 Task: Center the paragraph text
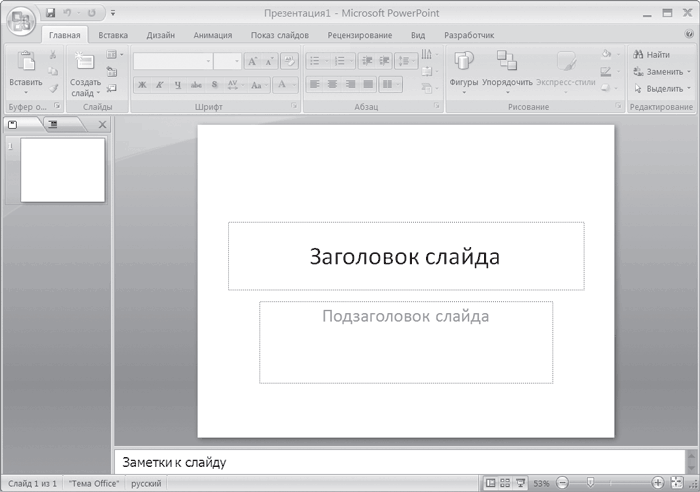point(332,84)
